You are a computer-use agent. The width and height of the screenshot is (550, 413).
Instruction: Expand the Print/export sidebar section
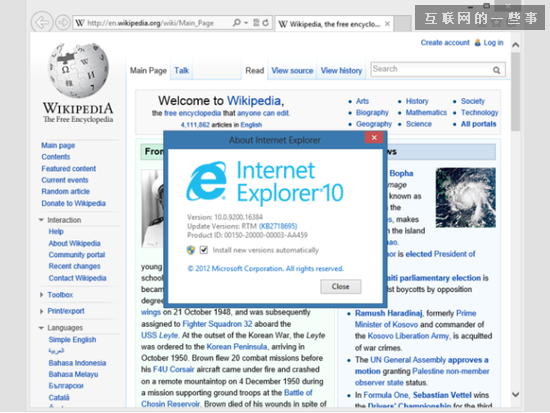[41, 311]
